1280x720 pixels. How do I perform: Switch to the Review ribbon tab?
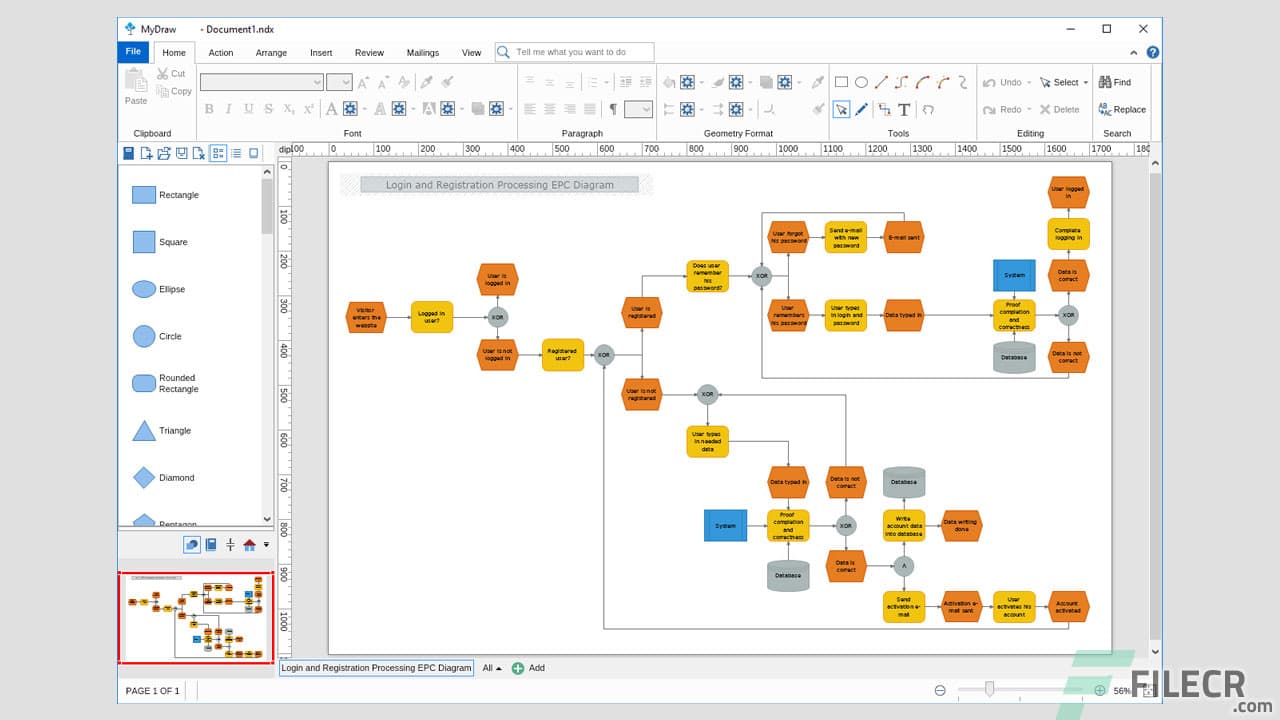tap(369, 52)
